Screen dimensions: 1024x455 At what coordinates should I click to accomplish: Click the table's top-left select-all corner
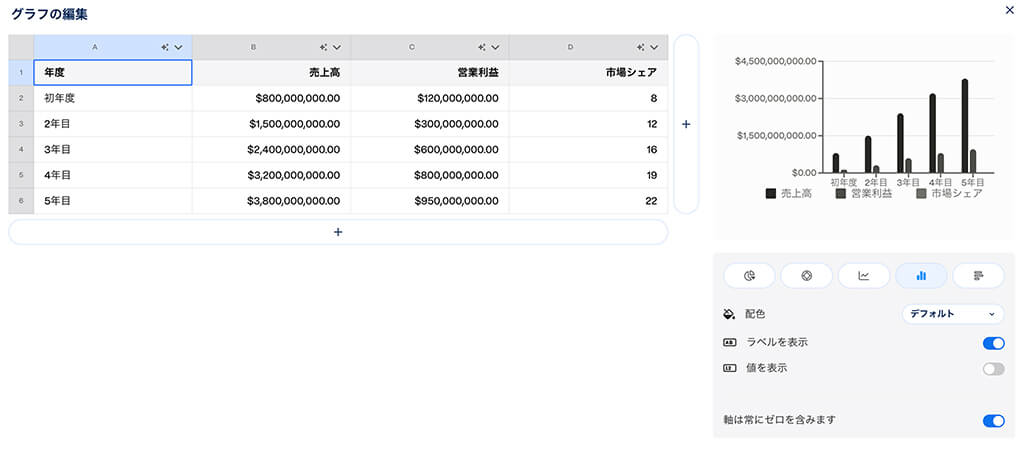[x=21, y=47]
